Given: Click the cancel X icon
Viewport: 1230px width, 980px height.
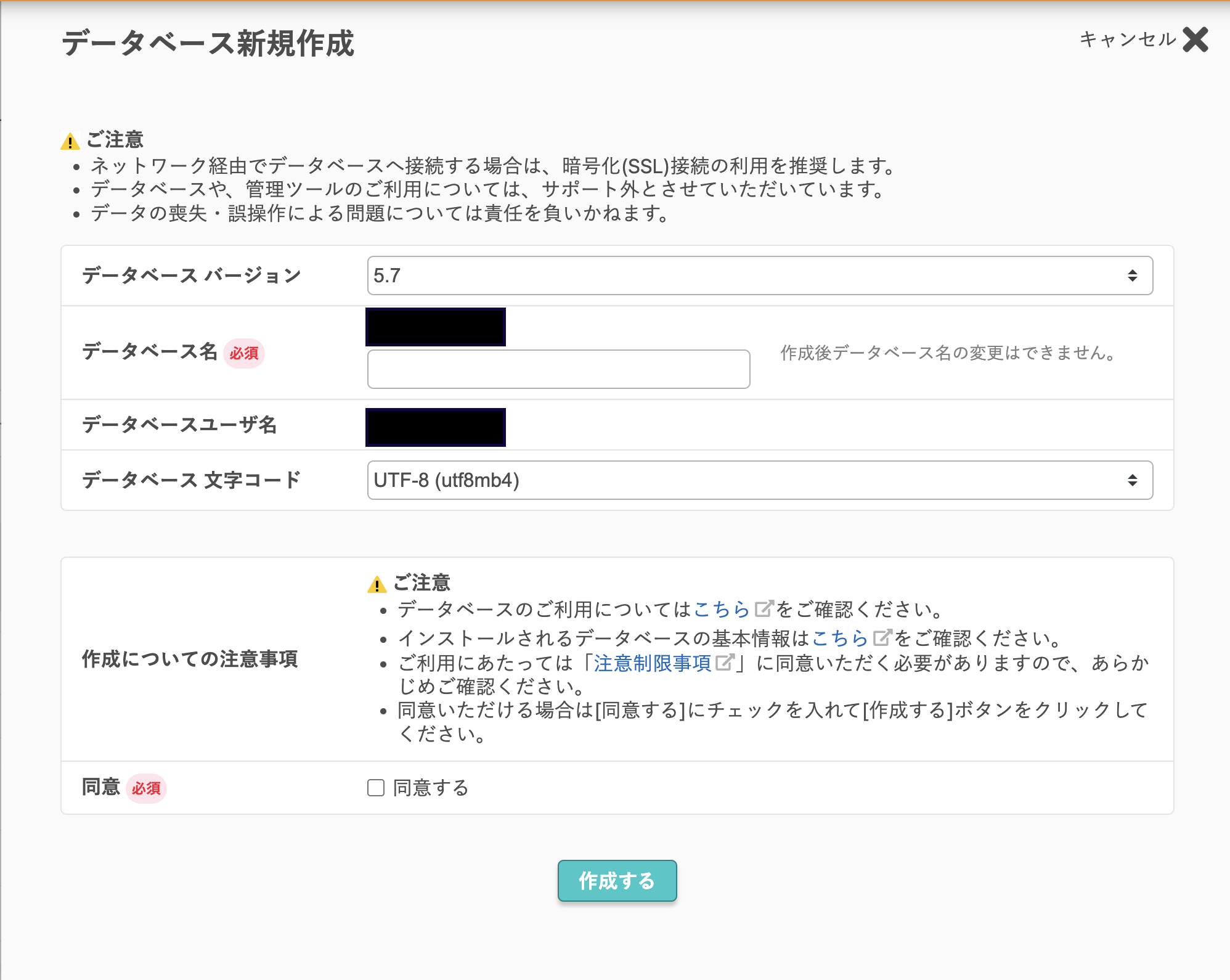Looking at the screenshot, I should pyautogui.click(x=1195, y=40).
